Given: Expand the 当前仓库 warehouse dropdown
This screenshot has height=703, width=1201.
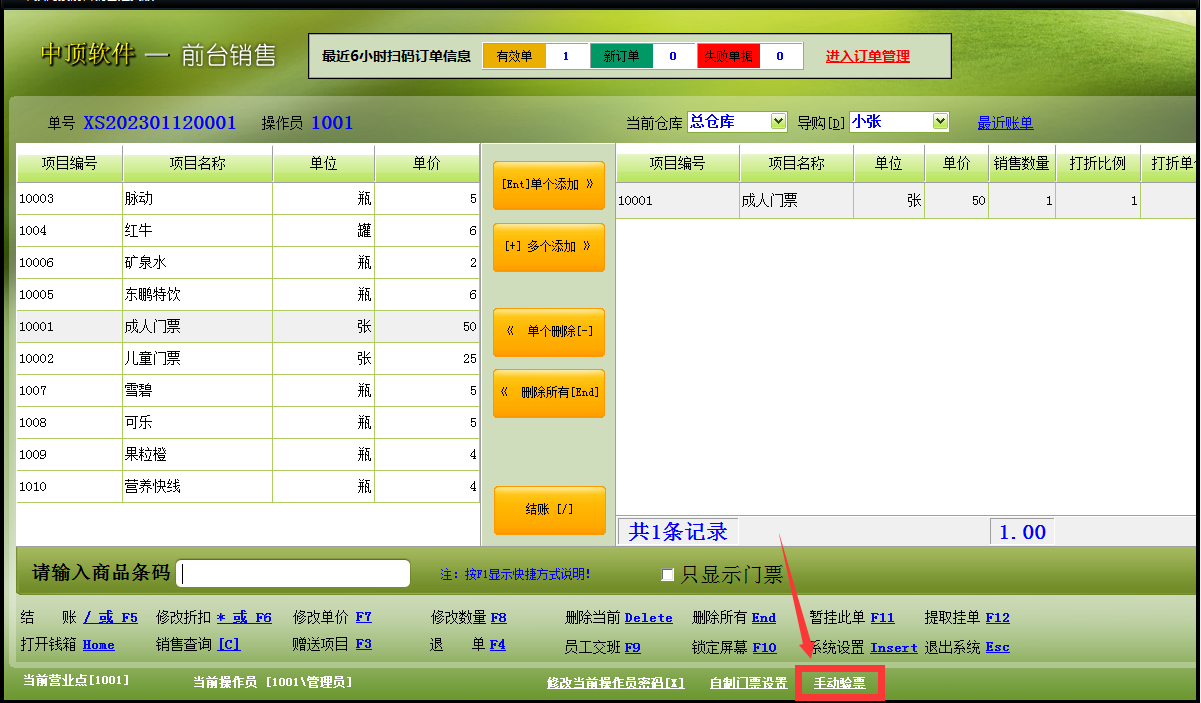Looking at the screenshot, I should (x=779, y=122).
